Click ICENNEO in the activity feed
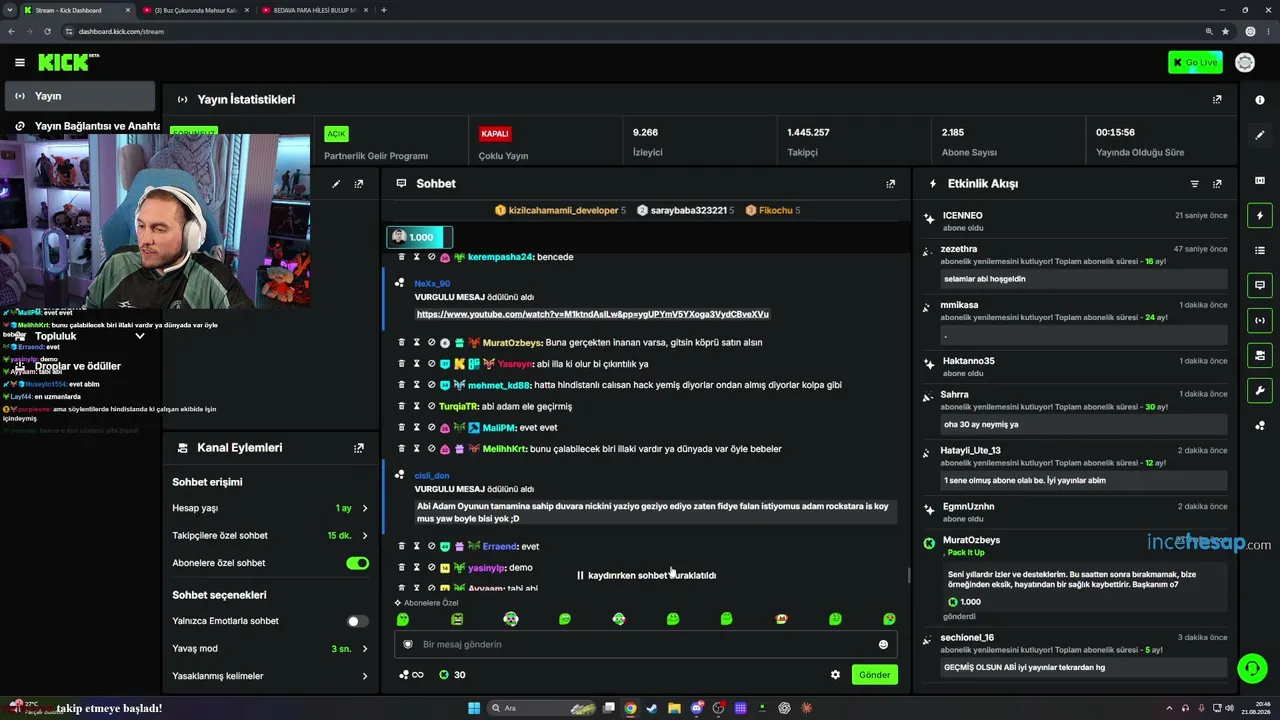Viewport: 1280px width, 720px height. pos(962,216)
